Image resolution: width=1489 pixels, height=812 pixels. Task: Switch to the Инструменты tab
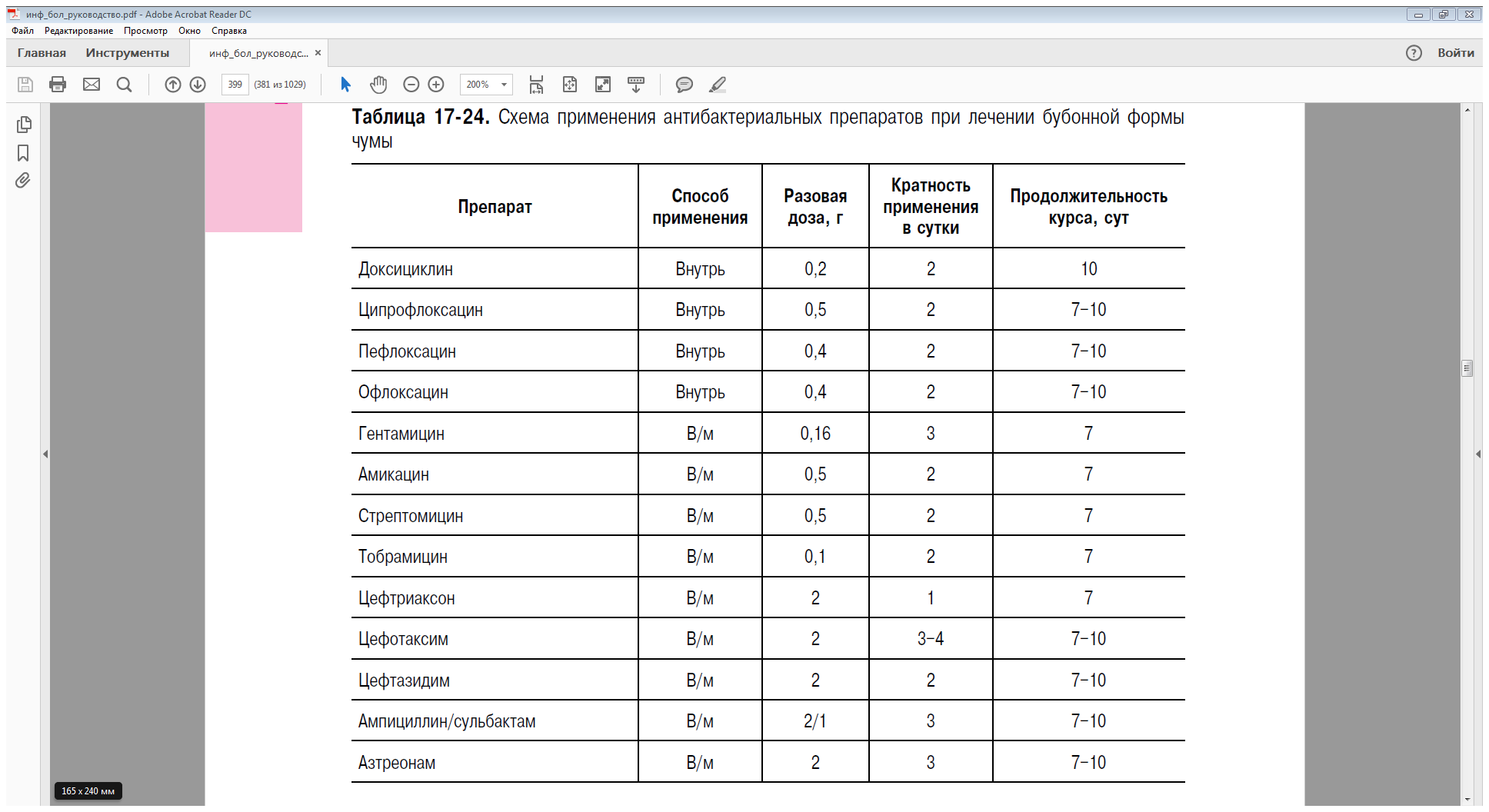[x=128, y=53]
